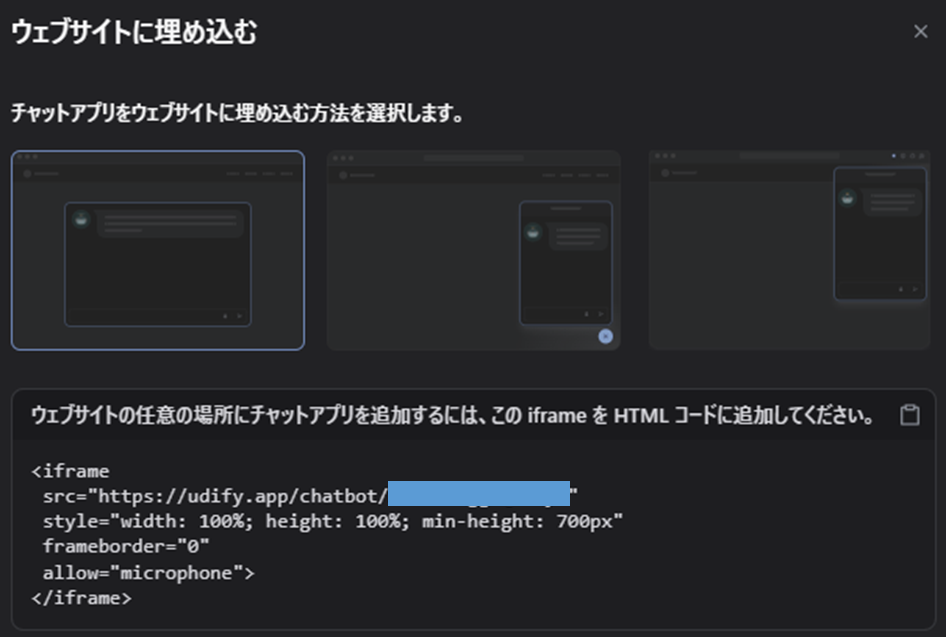Select the floating chat bubble embed option

tap(473, 250)
